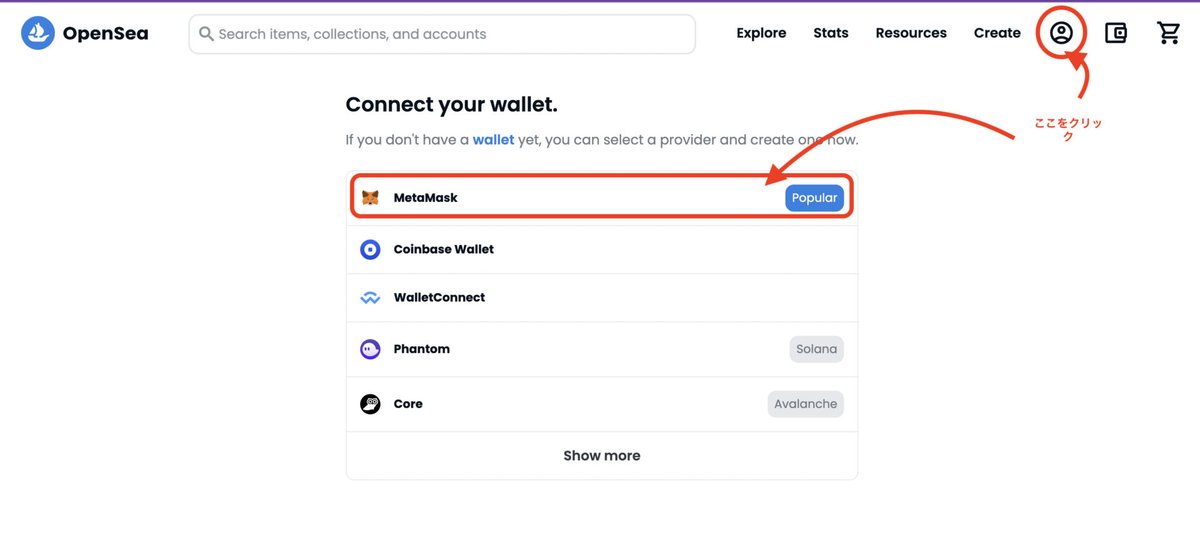Image resolution: width=1200 pixels, height=555 pixels.
Task: Click the Solana tag on Phantom
Action: [816, 349]
